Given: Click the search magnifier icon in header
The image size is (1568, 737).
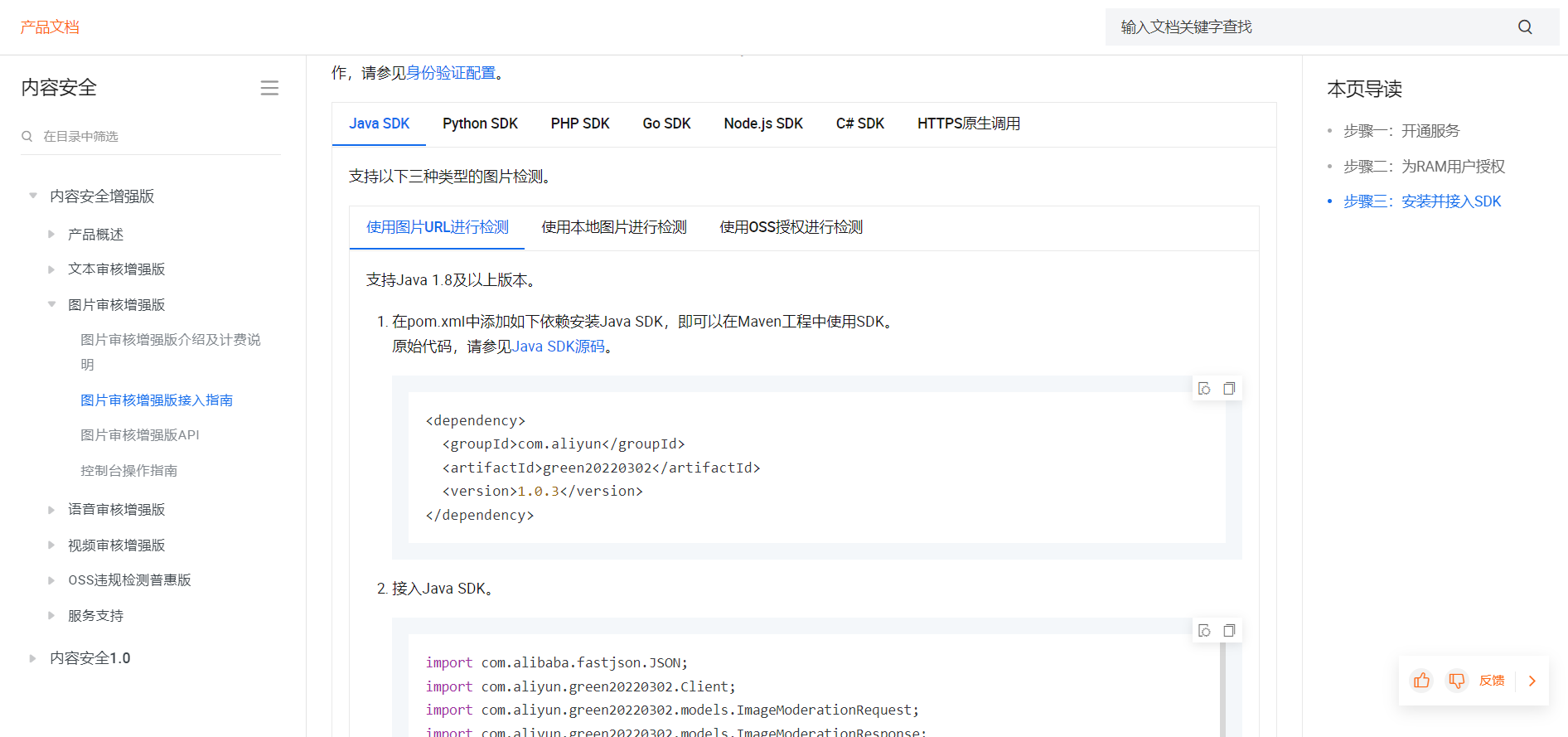Looking at the screenshot, I should click(1525, 27).
